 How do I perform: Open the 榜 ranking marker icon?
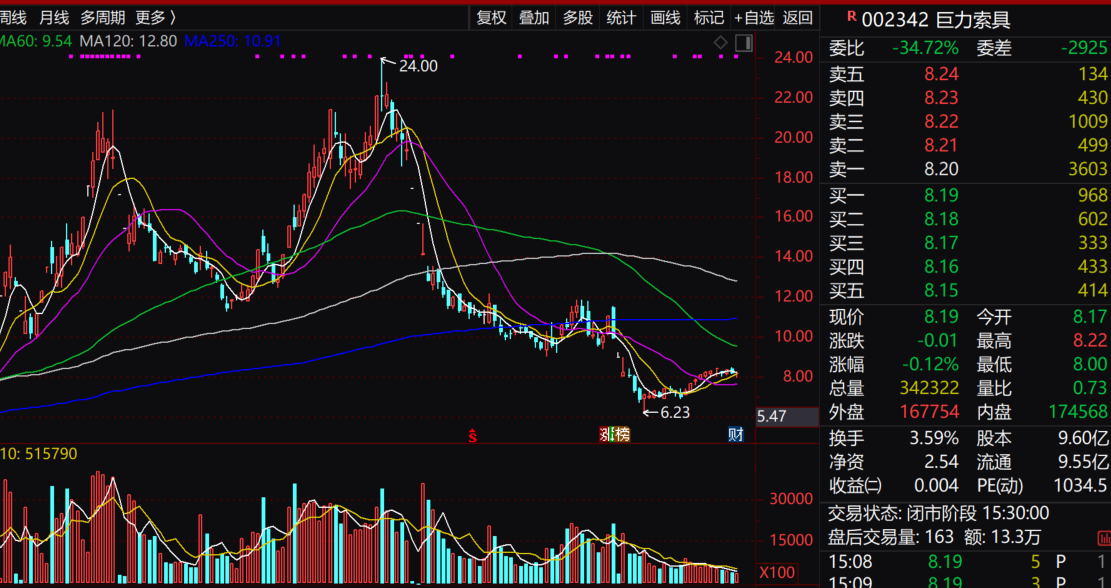tap(623, 434)
